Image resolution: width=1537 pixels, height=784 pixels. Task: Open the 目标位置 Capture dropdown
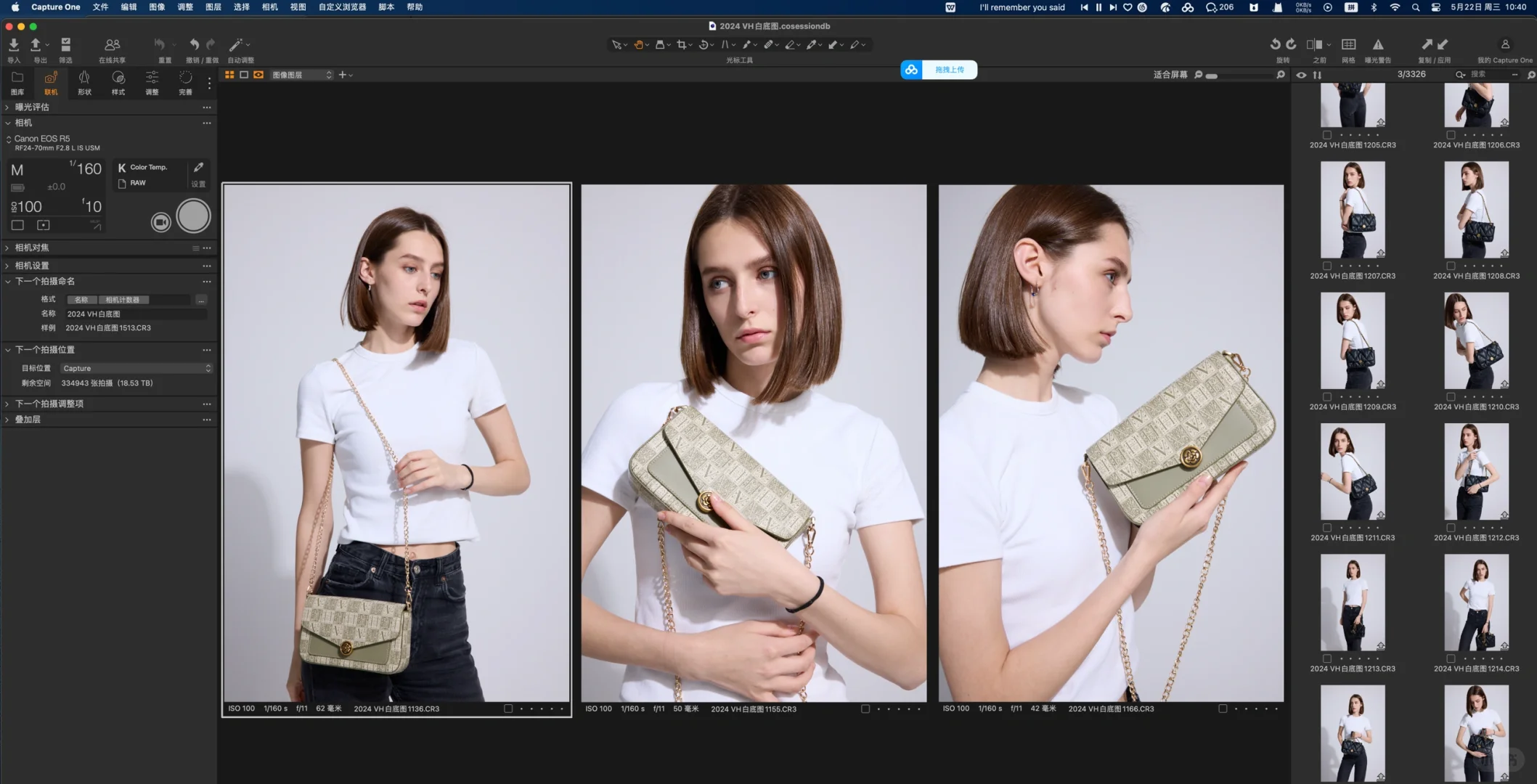[x=136, y=368]
